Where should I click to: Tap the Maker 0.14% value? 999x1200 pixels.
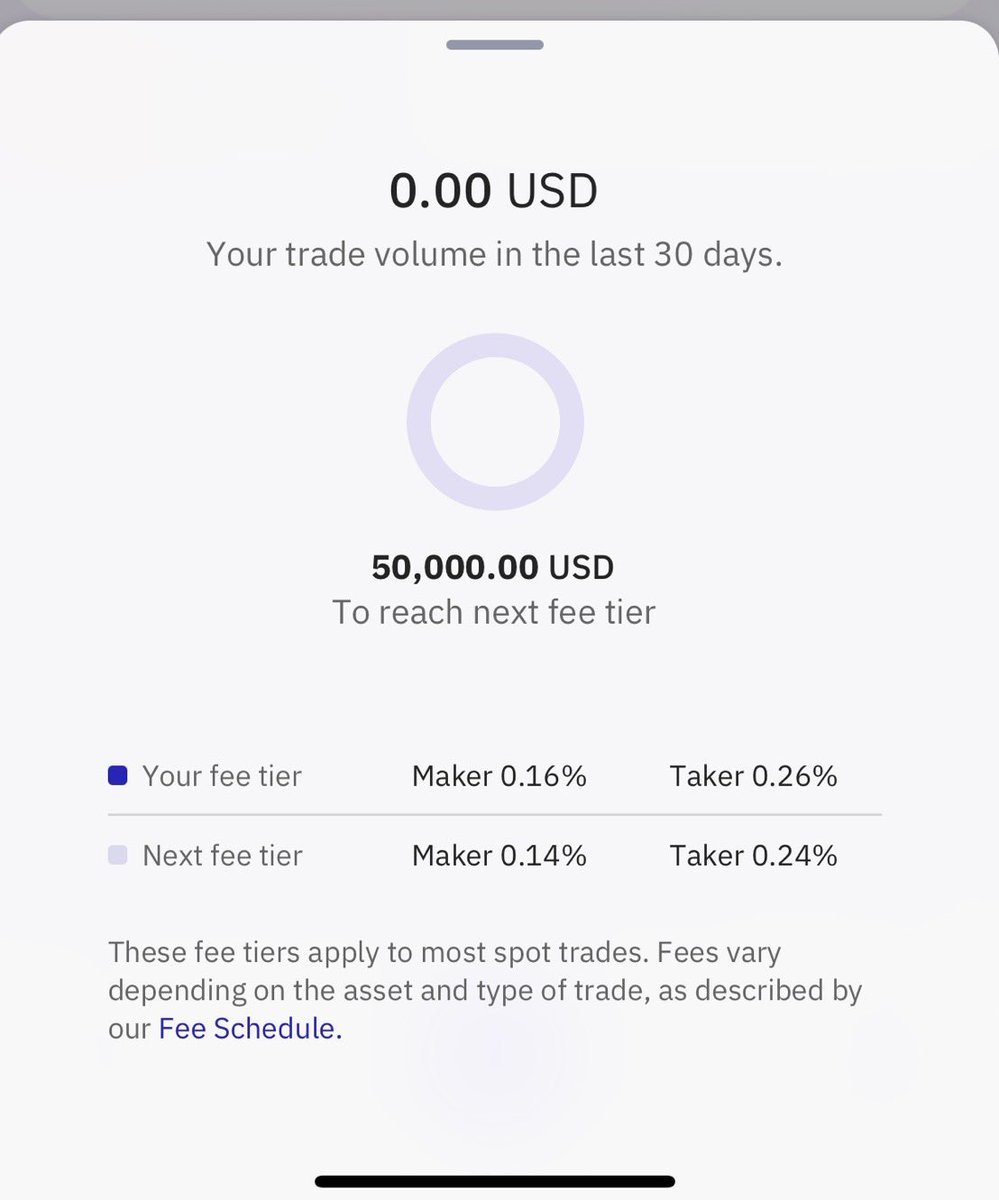click(x=499, y=856)
